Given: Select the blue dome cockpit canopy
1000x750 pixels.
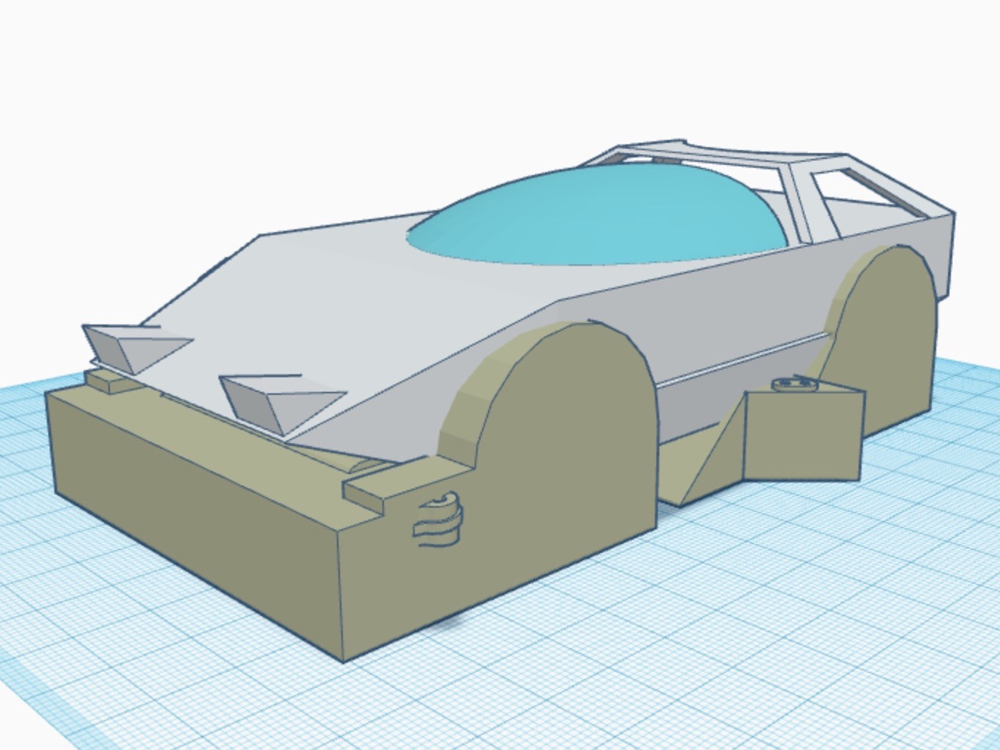Looking at the screenshot, I should [600, 218].
